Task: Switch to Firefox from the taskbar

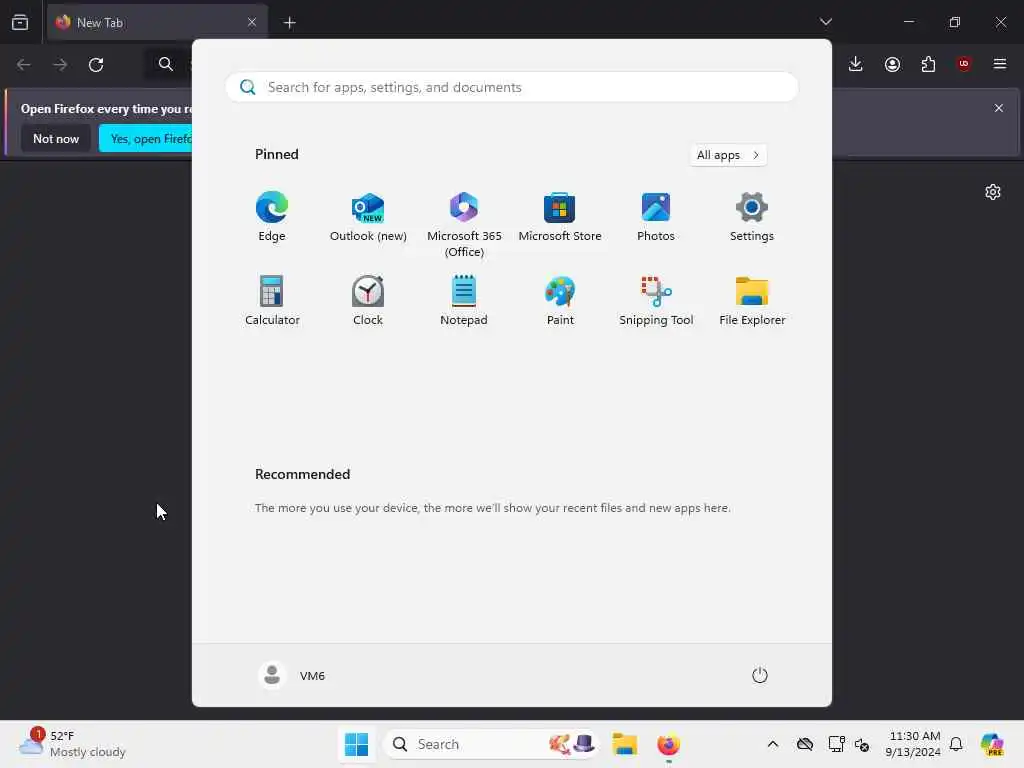Action: click(x=668, y=744)
